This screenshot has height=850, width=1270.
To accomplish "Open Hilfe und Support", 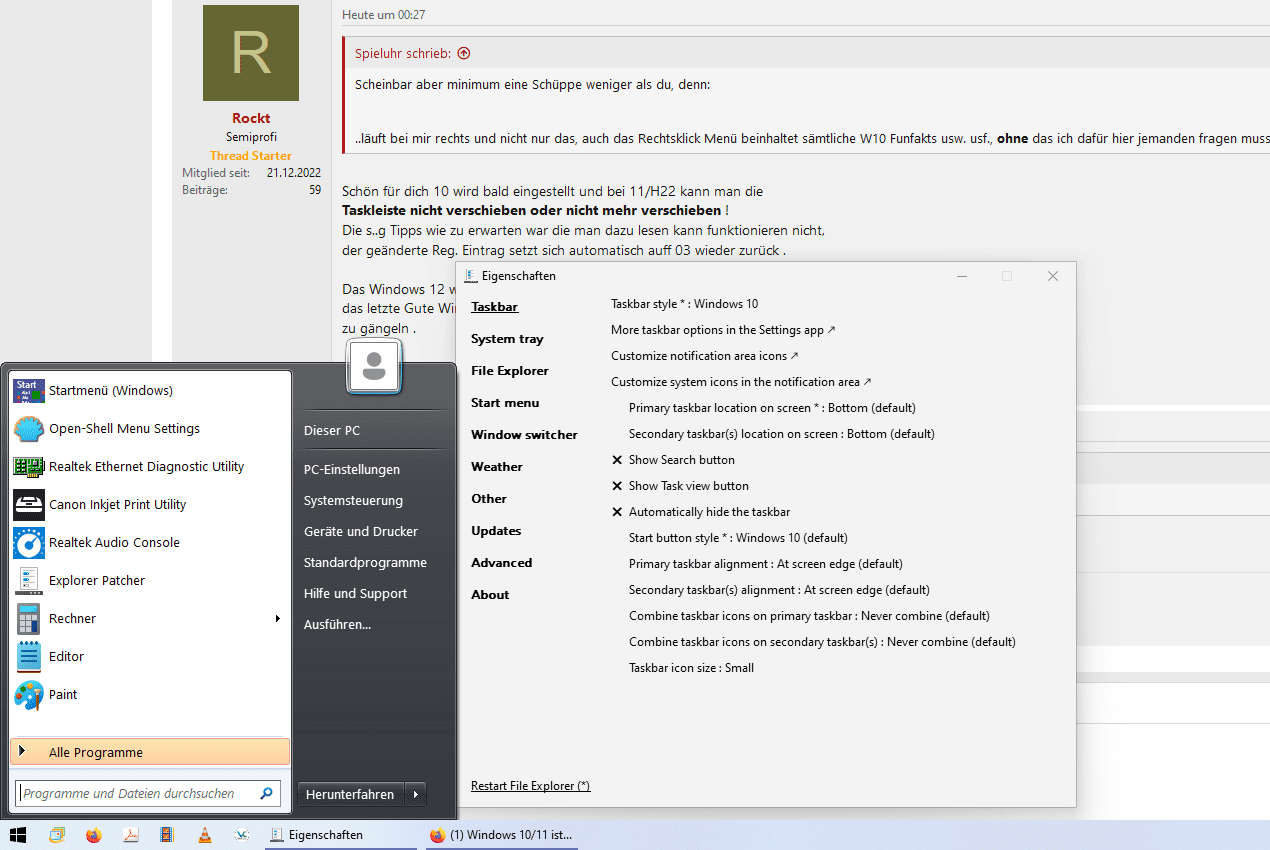I will [x=356, y=594].
